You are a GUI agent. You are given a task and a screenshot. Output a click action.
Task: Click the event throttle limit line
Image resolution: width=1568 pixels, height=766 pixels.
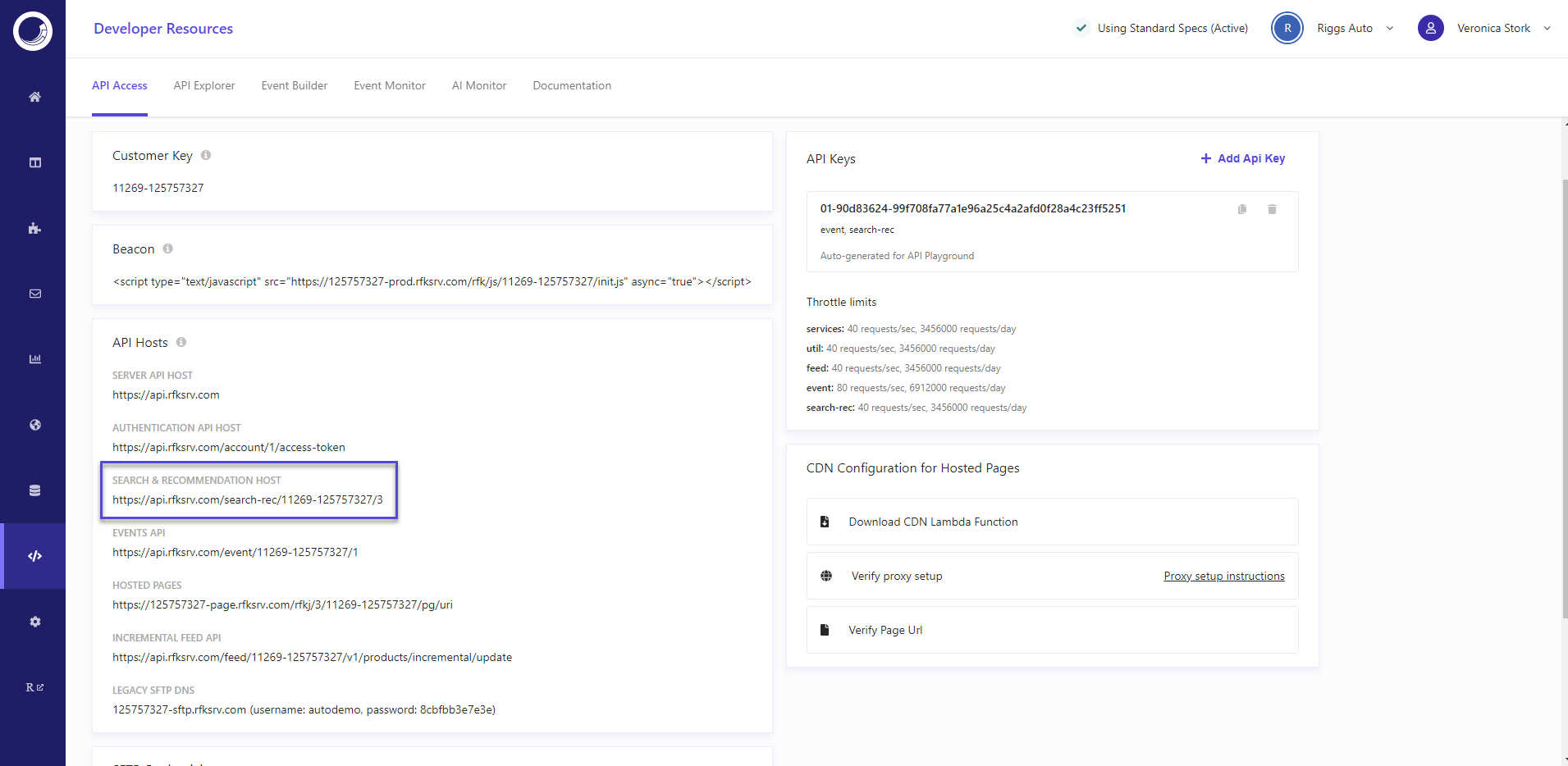(x=906, y=388)
